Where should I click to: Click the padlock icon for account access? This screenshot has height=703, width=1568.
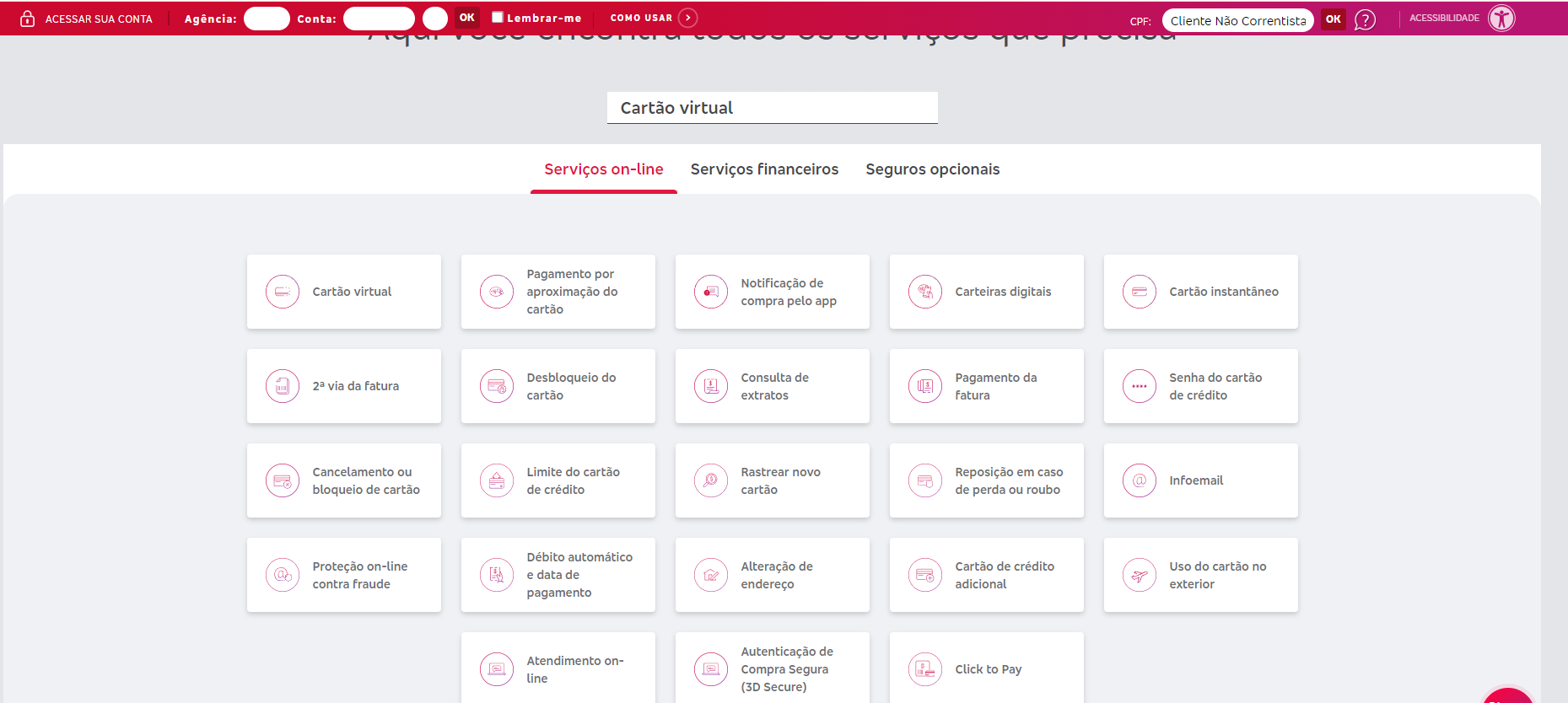click(28, 19)
